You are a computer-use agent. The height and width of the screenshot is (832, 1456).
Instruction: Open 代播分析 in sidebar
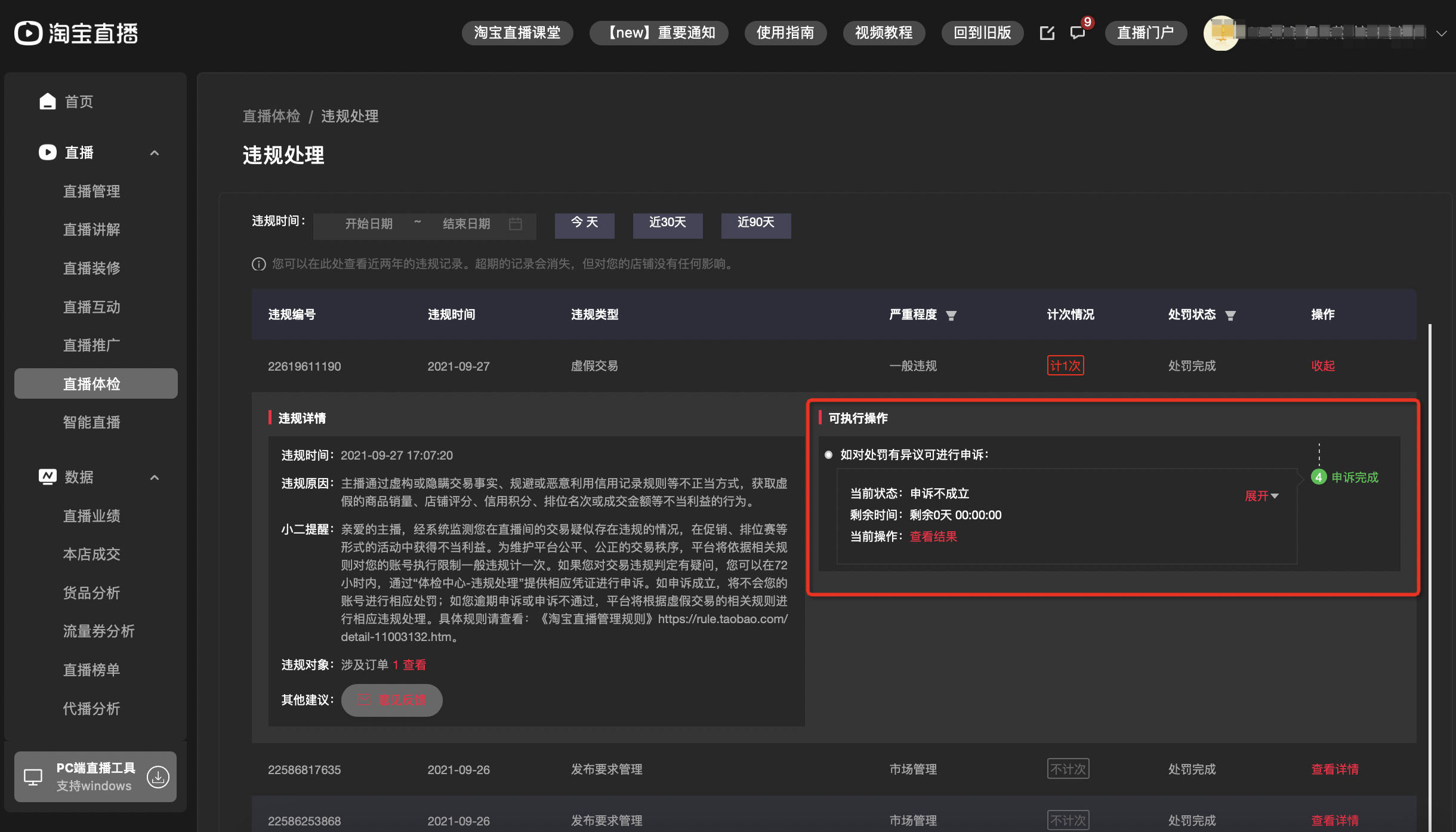point(92,708)
